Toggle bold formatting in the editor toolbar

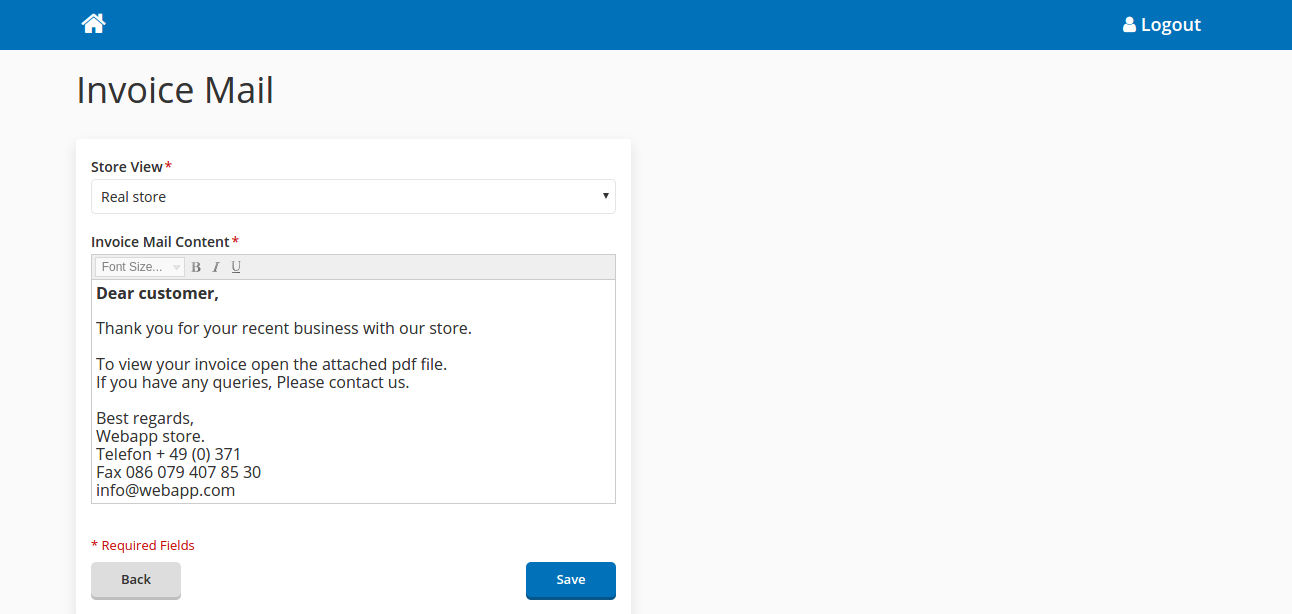(196, 267)
